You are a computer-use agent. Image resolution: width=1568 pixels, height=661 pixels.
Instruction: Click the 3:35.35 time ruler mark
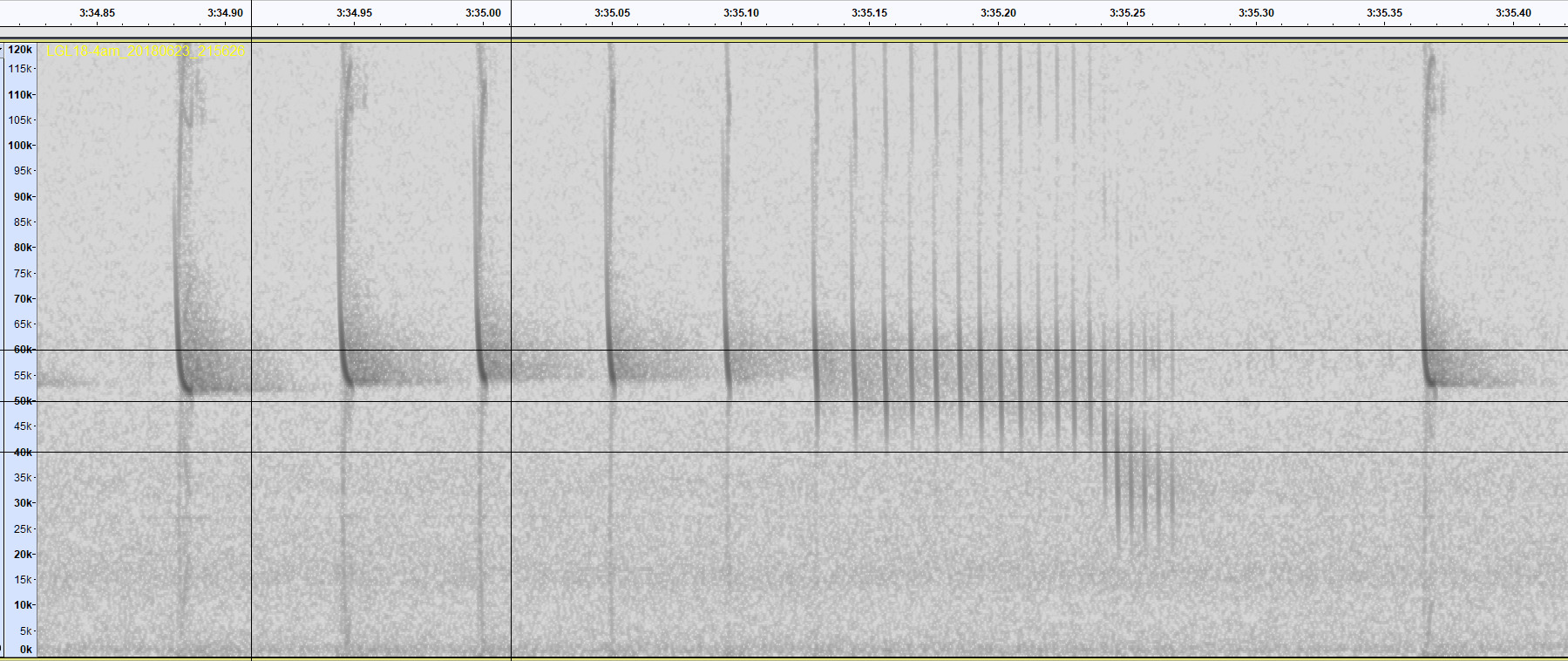(x=1385, y=13)
